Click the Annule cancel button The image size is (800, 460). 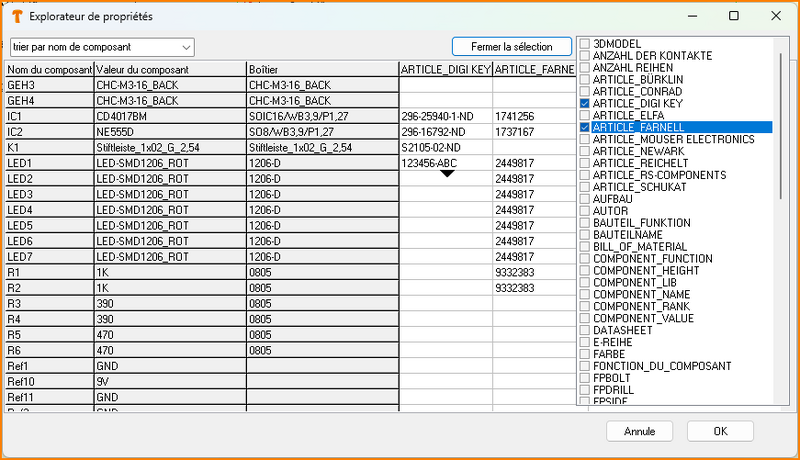click(x=639, y=432)
